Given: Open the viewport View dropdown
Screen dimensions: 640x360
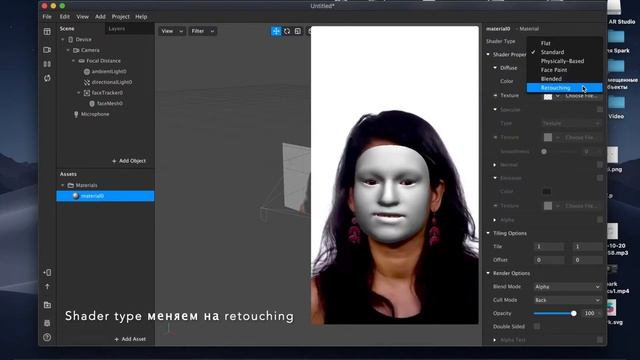Looking at the screenshot, I should [x=172, y=31].
